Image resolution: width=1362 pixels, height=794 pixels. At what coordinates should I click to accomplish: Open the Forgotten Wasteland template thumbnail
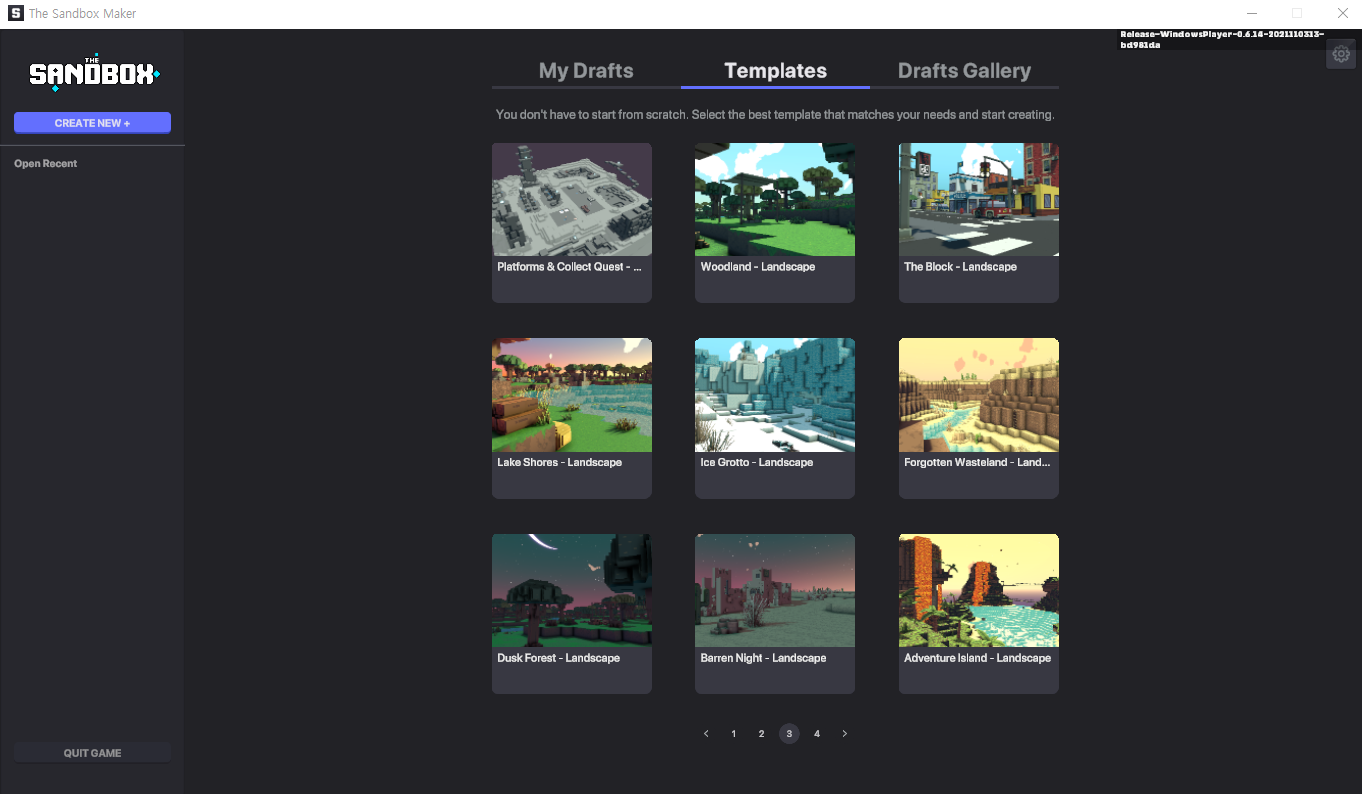click(979, 395)
